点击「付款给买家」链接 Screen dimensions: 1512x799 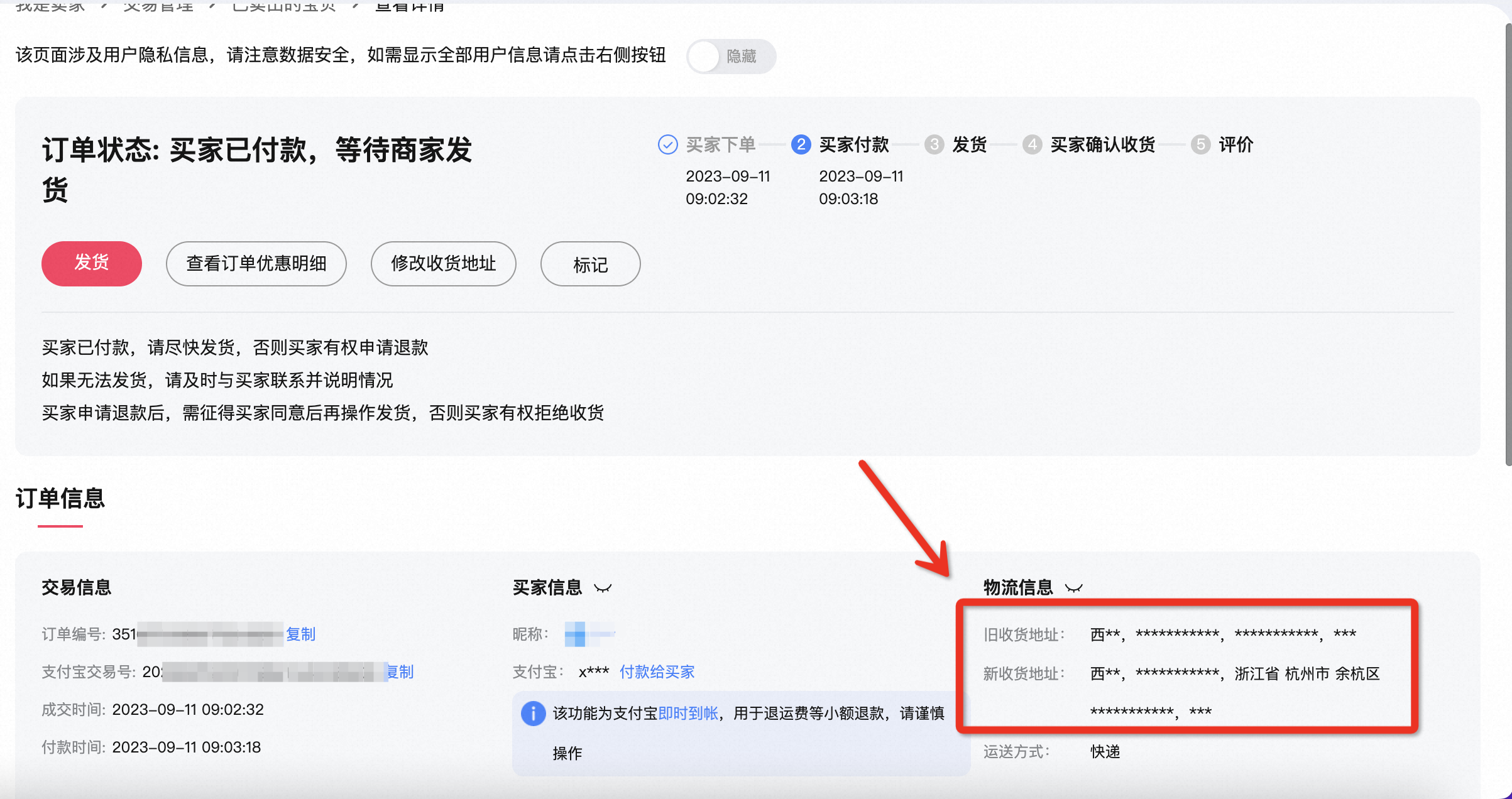pos(657,671)
